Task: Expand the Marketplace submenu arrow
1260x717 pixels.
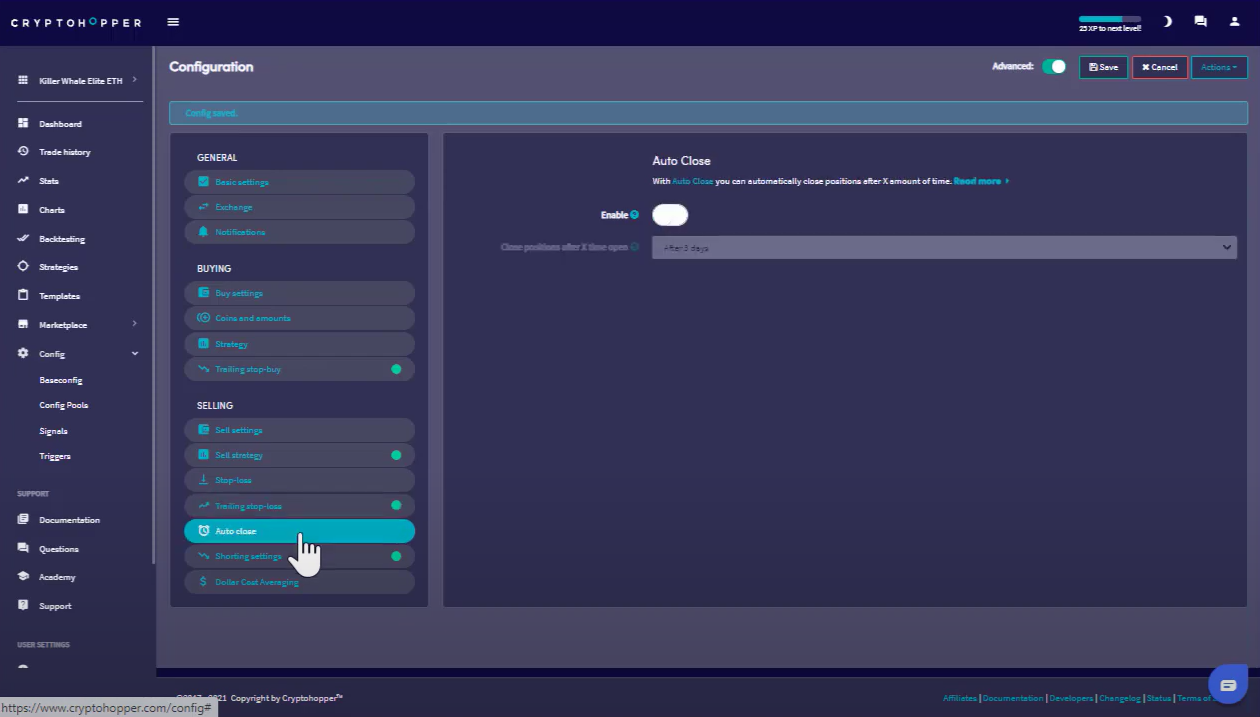Action: point(134,324)
